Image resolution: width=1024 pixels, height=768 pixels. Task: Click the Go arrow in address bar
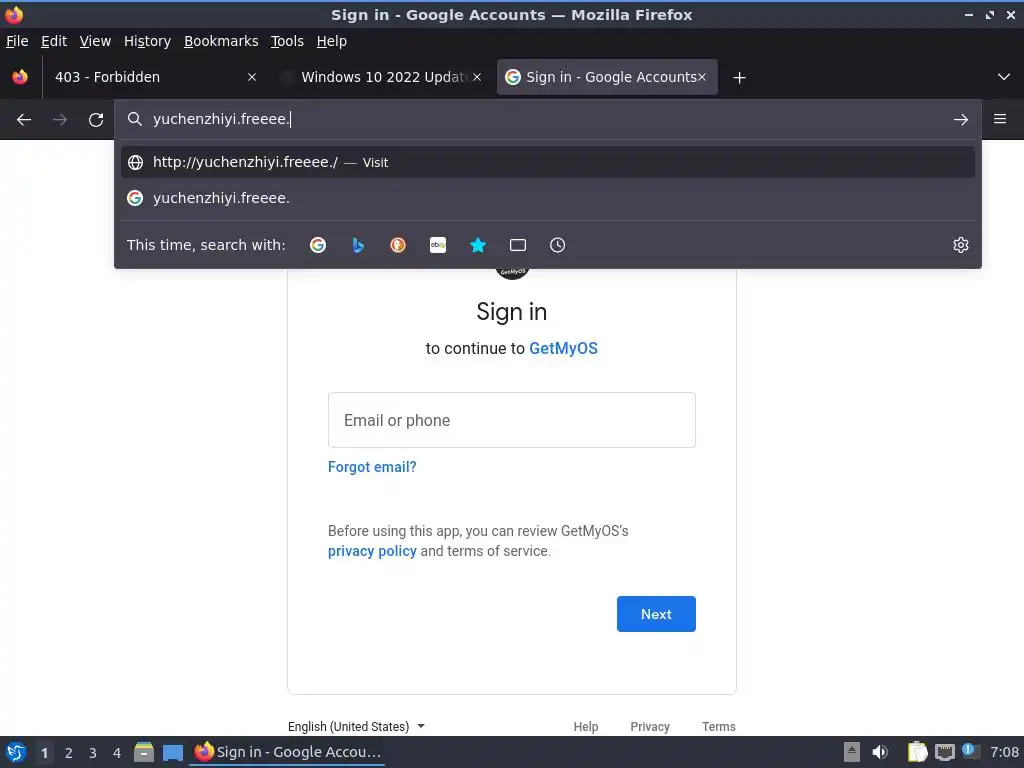[961, 120]
